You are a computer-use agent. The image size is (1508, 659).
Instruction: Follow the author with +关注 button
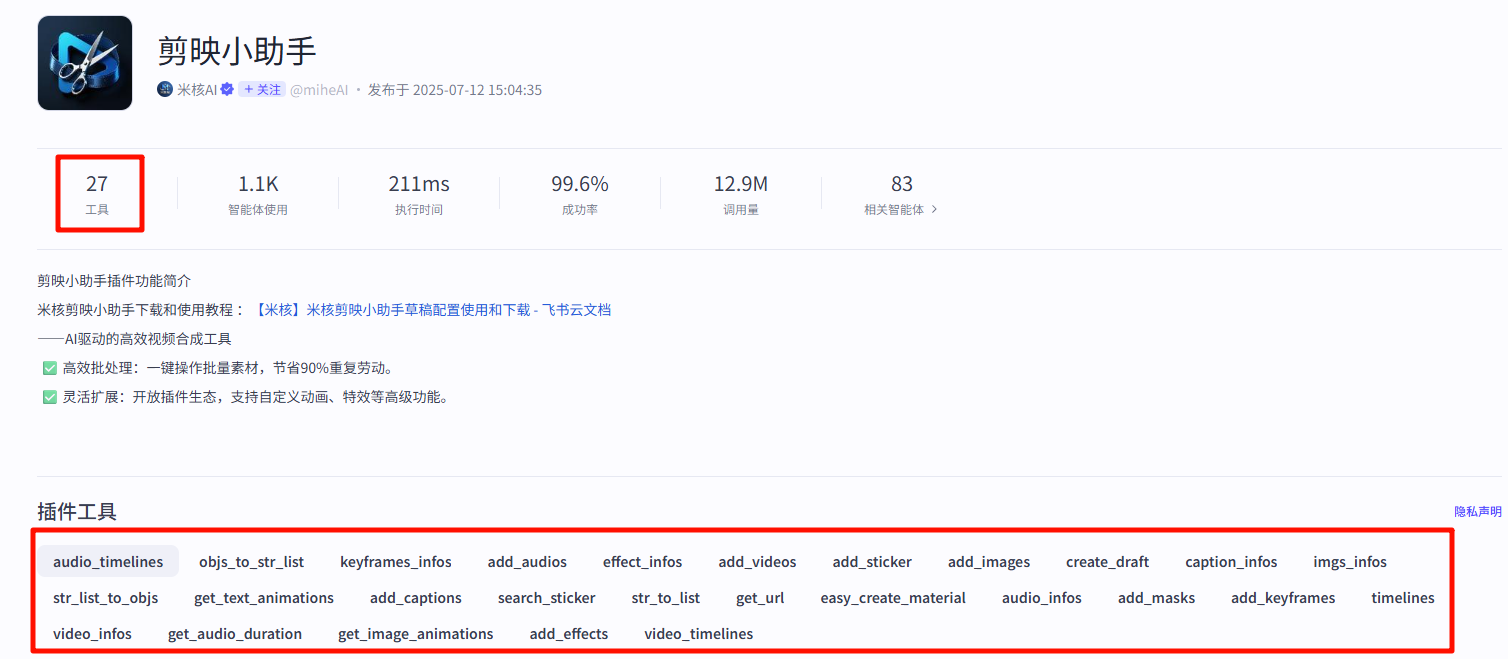[x=262, y=90]
